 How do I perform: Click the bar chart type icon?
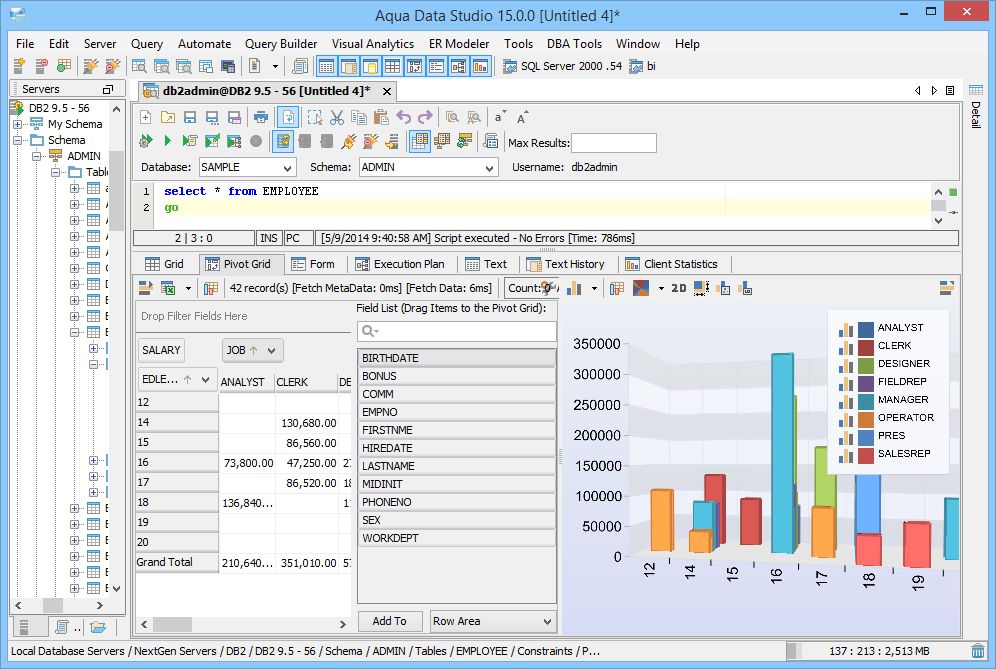[575, 288]
